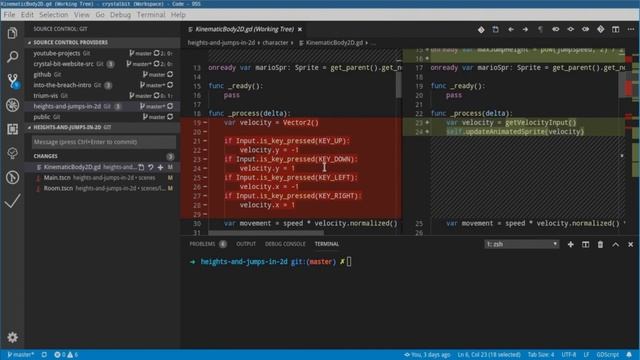Open the Debug view in activity bar
Viewport: 640px width, 360px height.
(x=12, y=105)
